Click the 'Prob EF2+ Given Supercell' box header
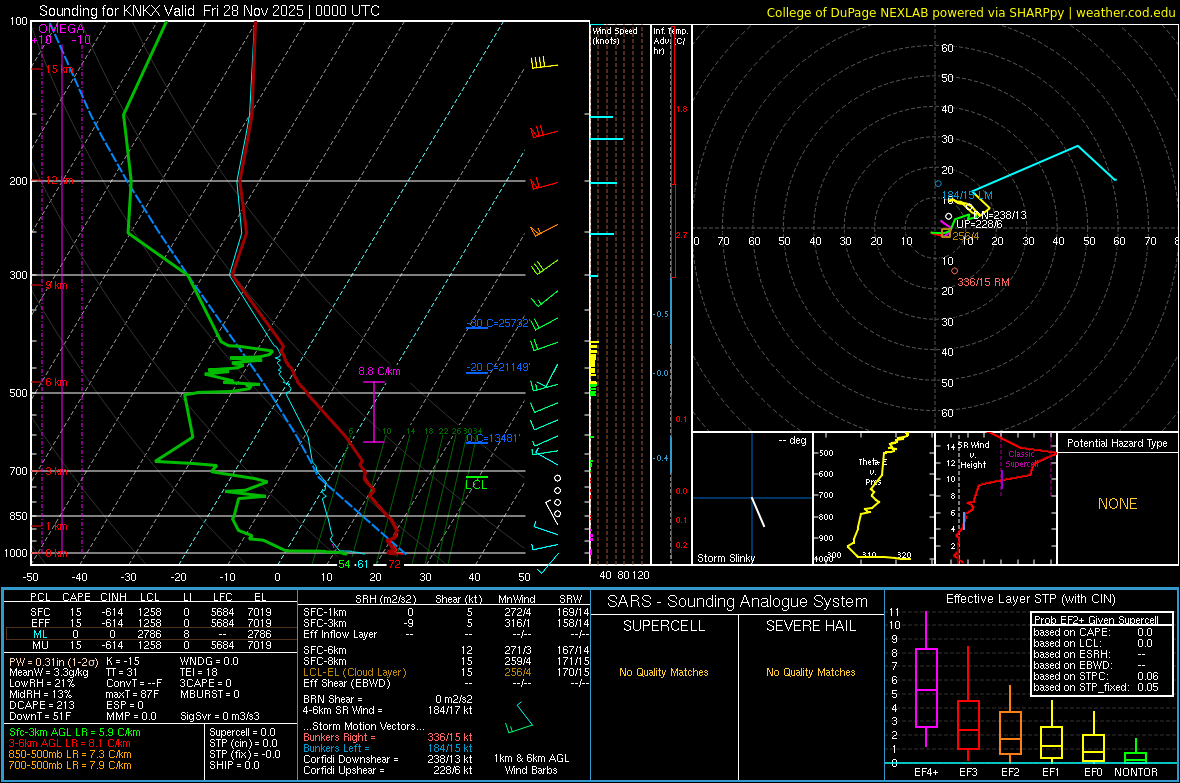The image size is (1180, 783). pyautogui.click(x=1096, y=620)
